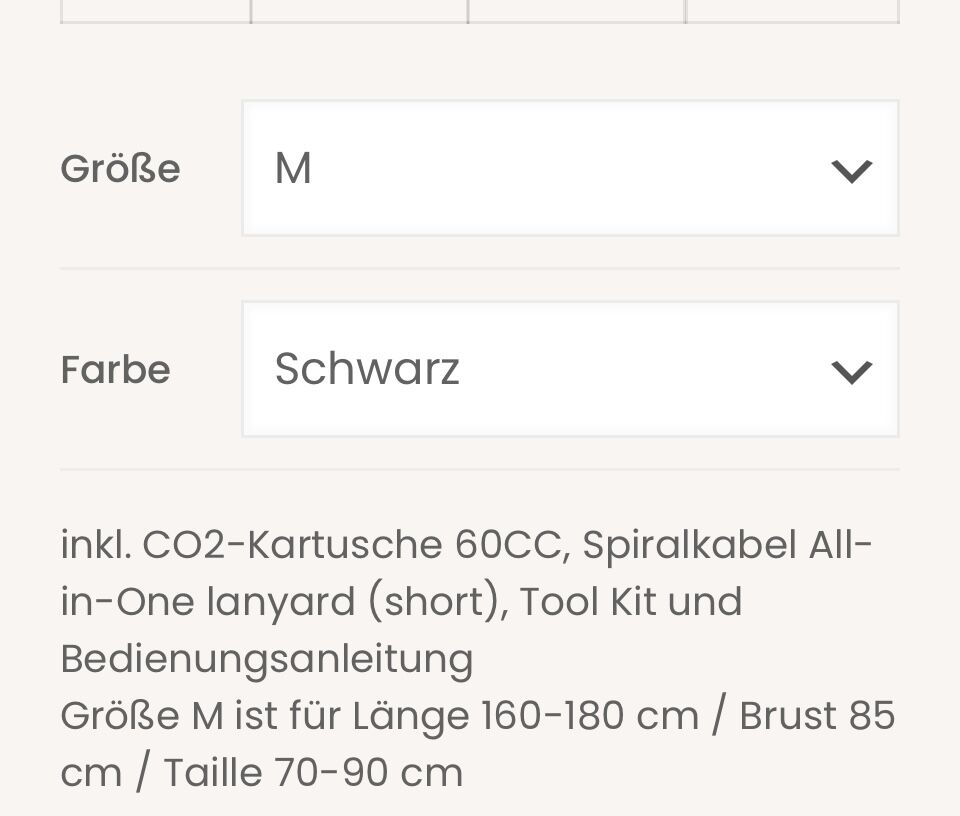
Task: Click the selected size value "M"
Action: point(294,168)
